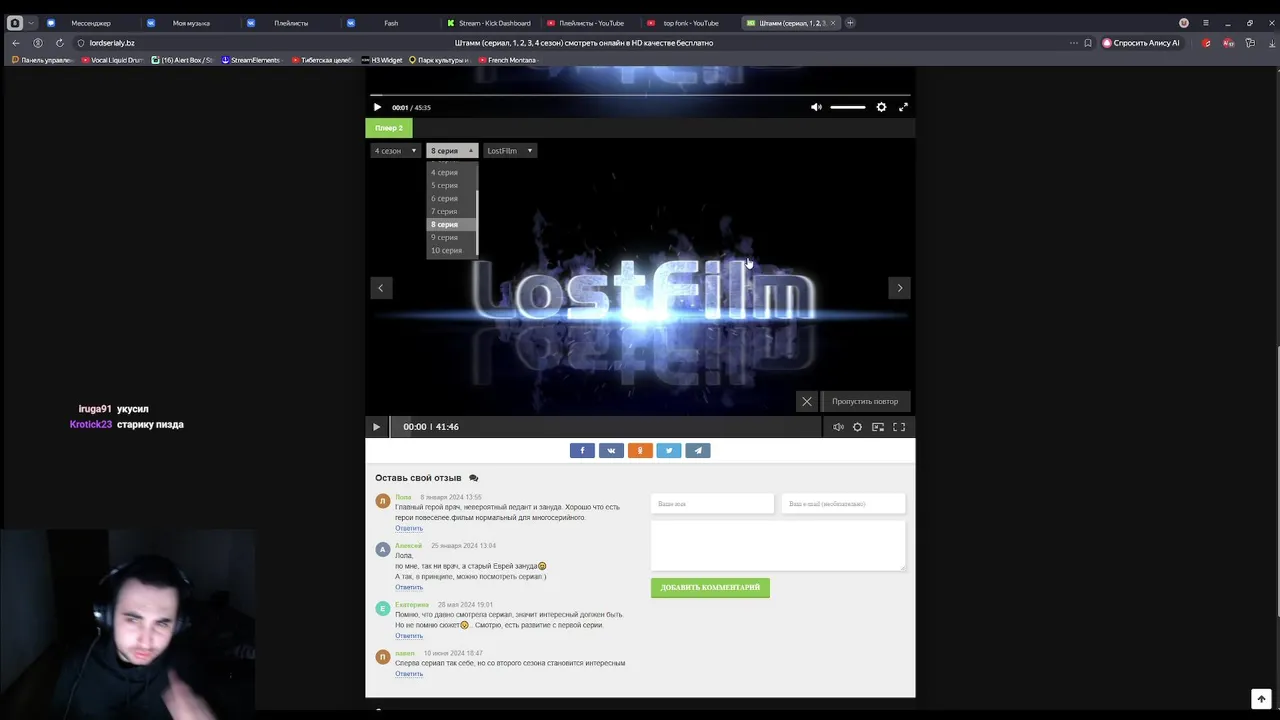Open new browser tab plus button
Viewport: 1280px width, 720px height.
point(850,23)
